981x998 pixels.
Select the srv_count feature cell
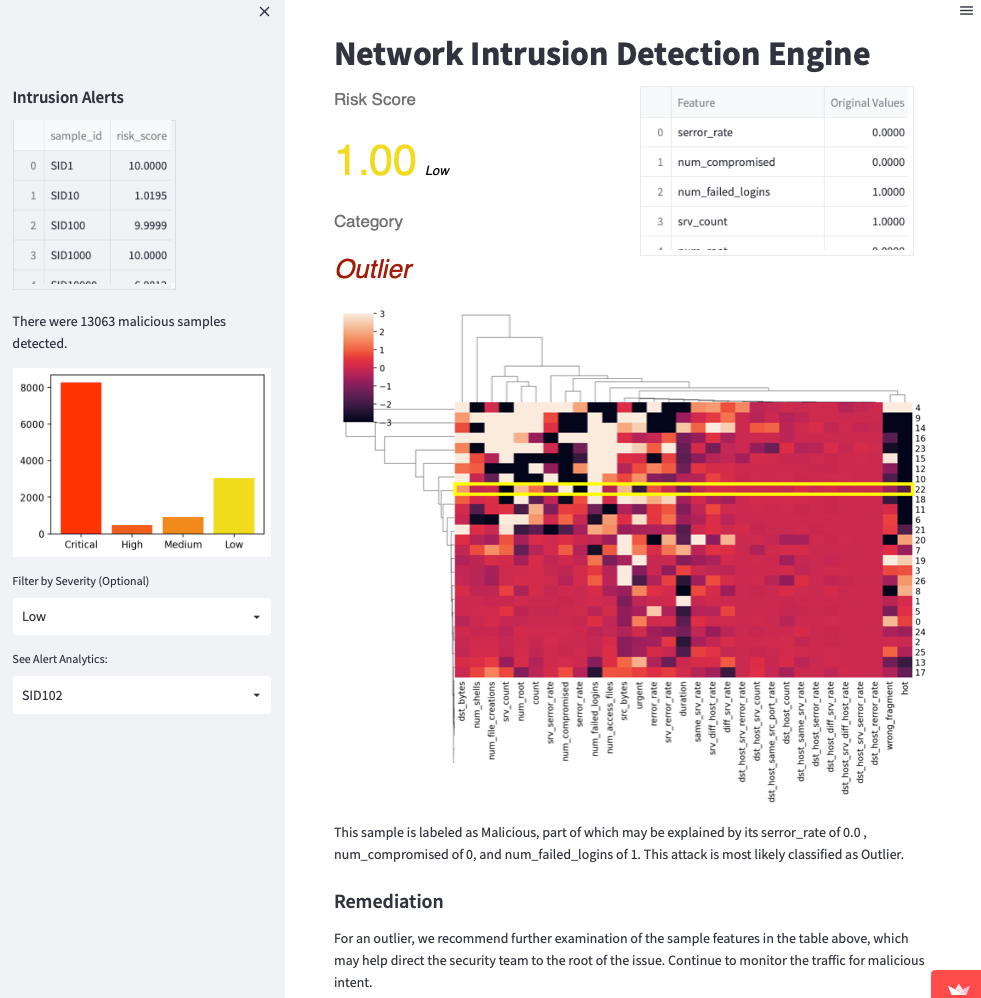(x=747, y=221)
